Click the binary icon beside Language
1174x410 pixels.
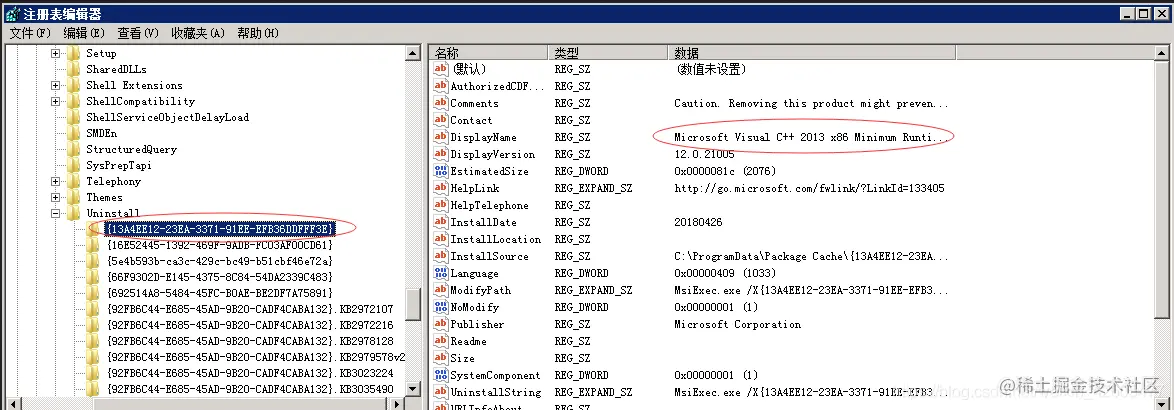point(440,273)
